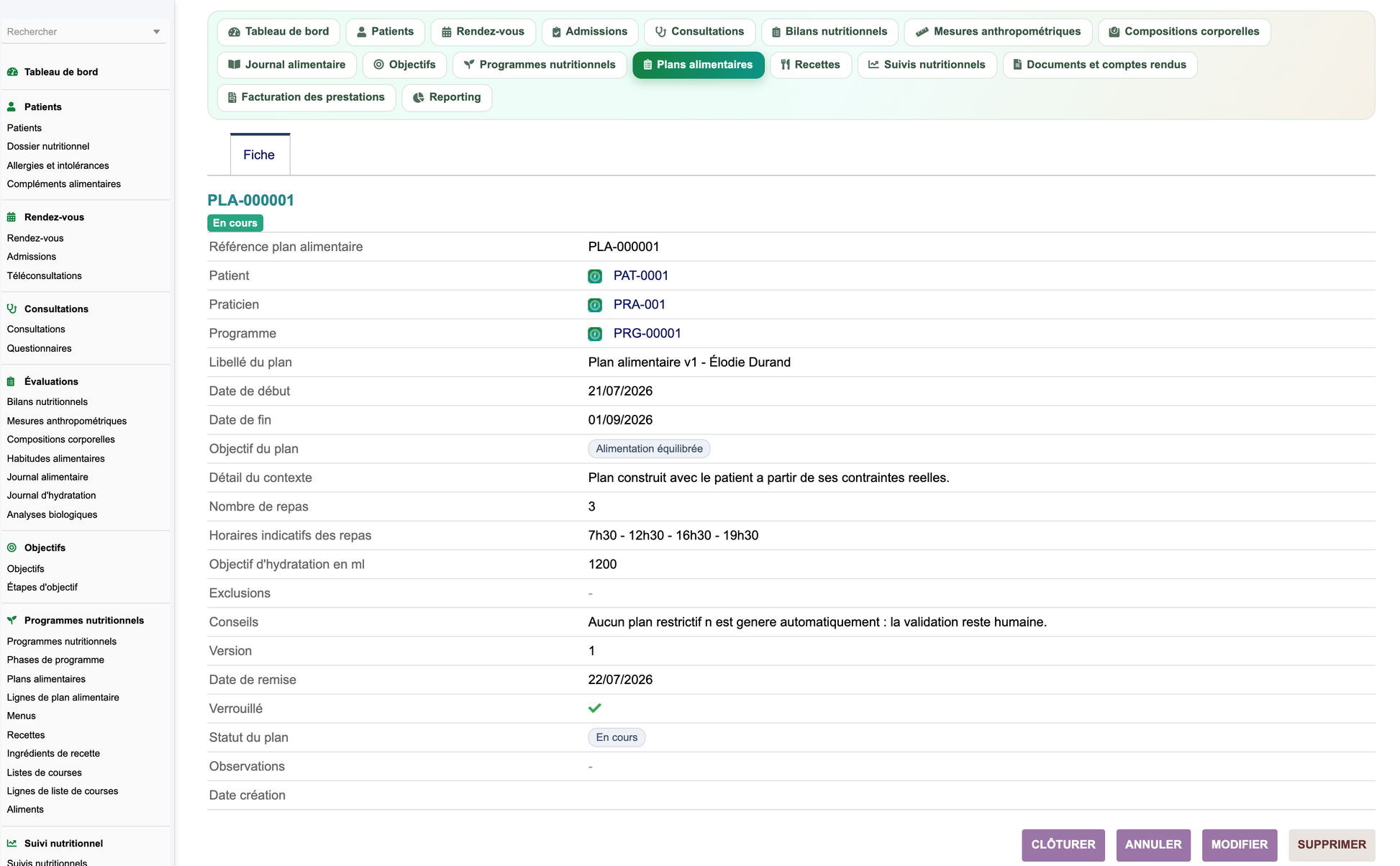Click the Patients person icon in sidebar

pyautogui.click(x=12, y=106)
